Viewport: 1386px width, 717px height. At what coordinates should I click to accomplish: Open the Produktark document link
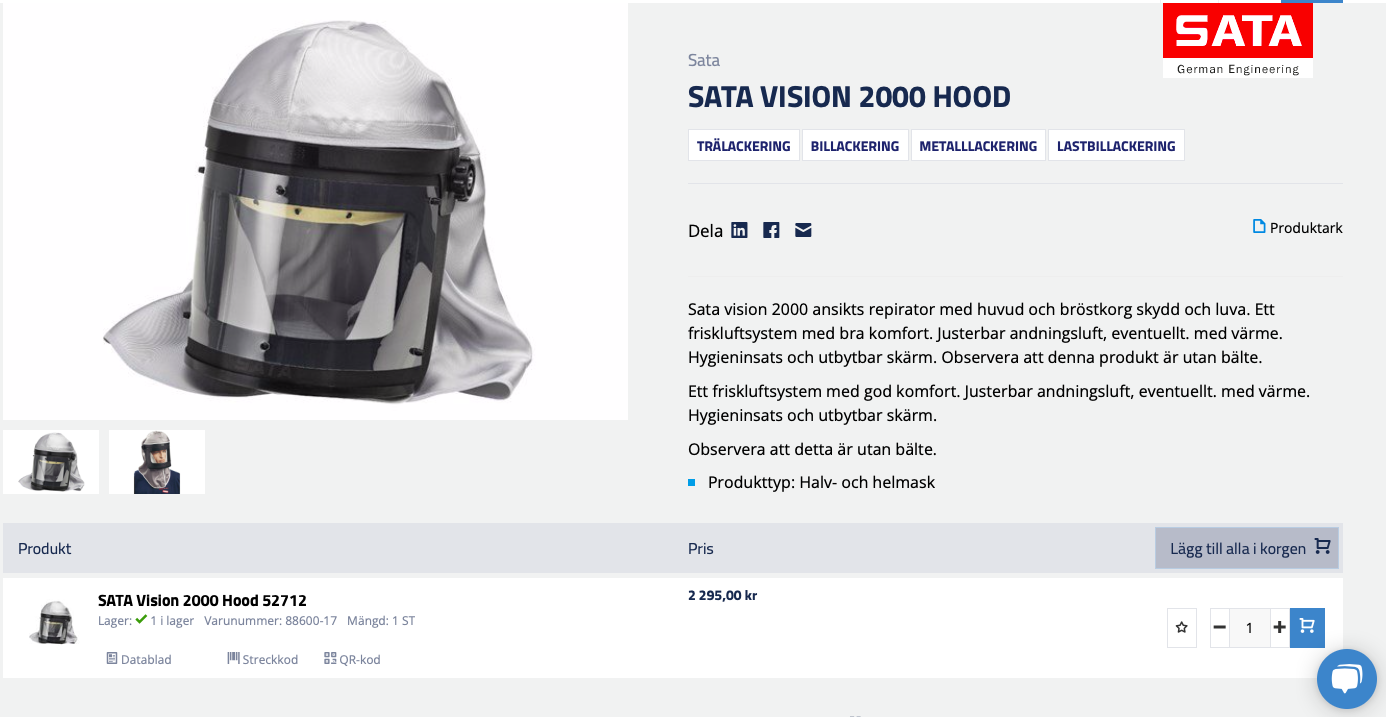tap(1297, 228)
